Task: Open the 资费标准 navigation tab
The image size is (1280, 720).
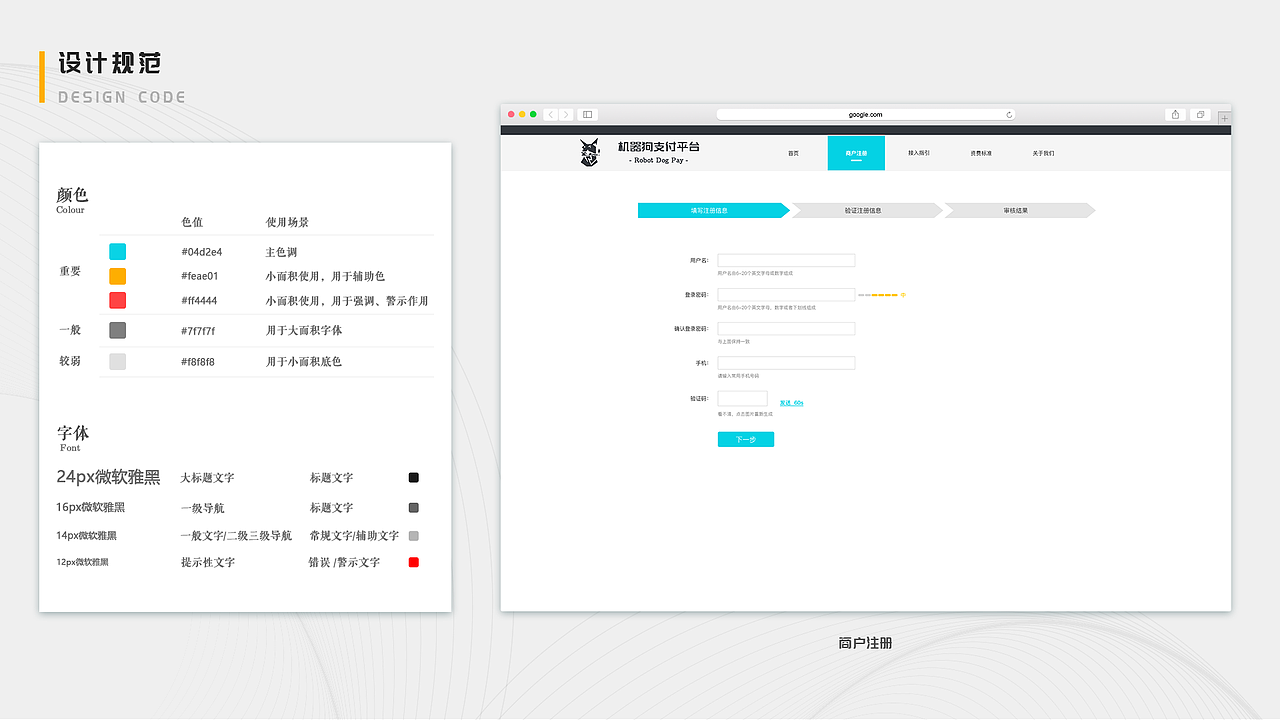Action: click(x=981, y=153)
